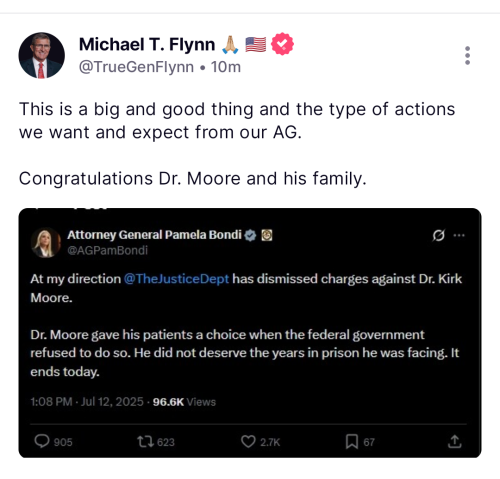
Task: Click the blue verified check beside Bondi
Action: click(250, 235)
